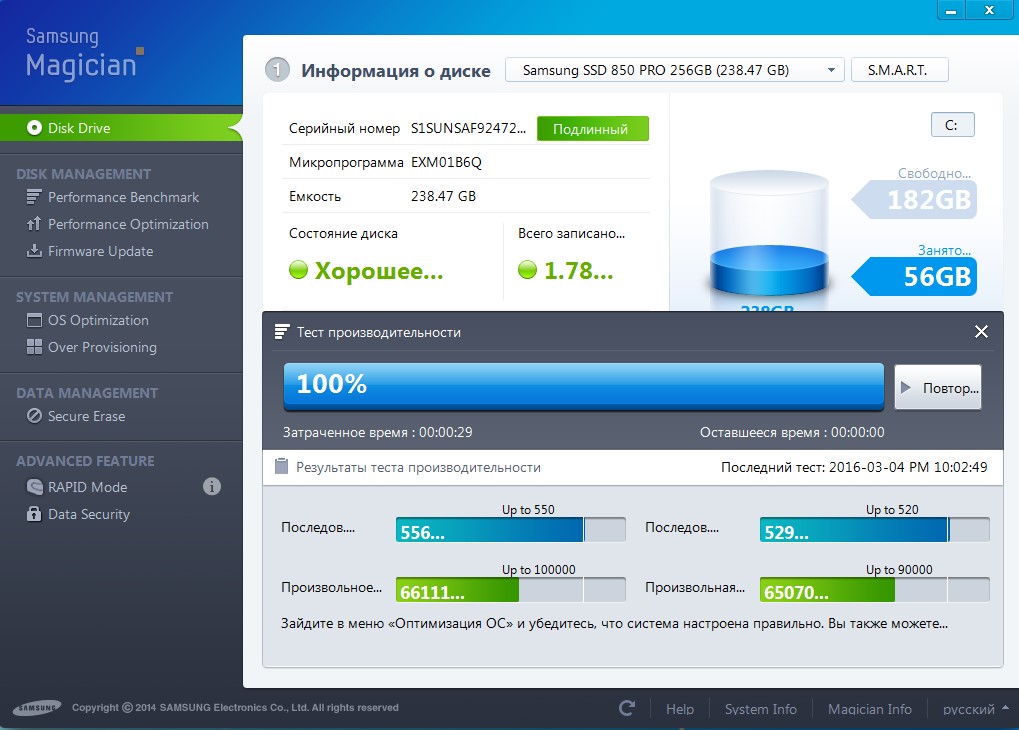Click the Performance Benchmark bars icon
Image resolution: width=1019 pixels, height=730 pixels.
point(34,196)
